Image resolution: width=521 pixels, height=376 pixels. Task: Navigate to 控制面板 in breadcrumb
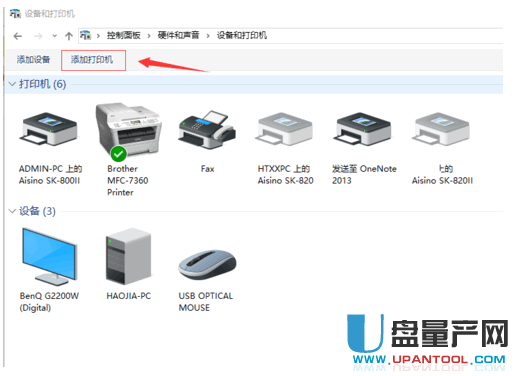(124, 35)
